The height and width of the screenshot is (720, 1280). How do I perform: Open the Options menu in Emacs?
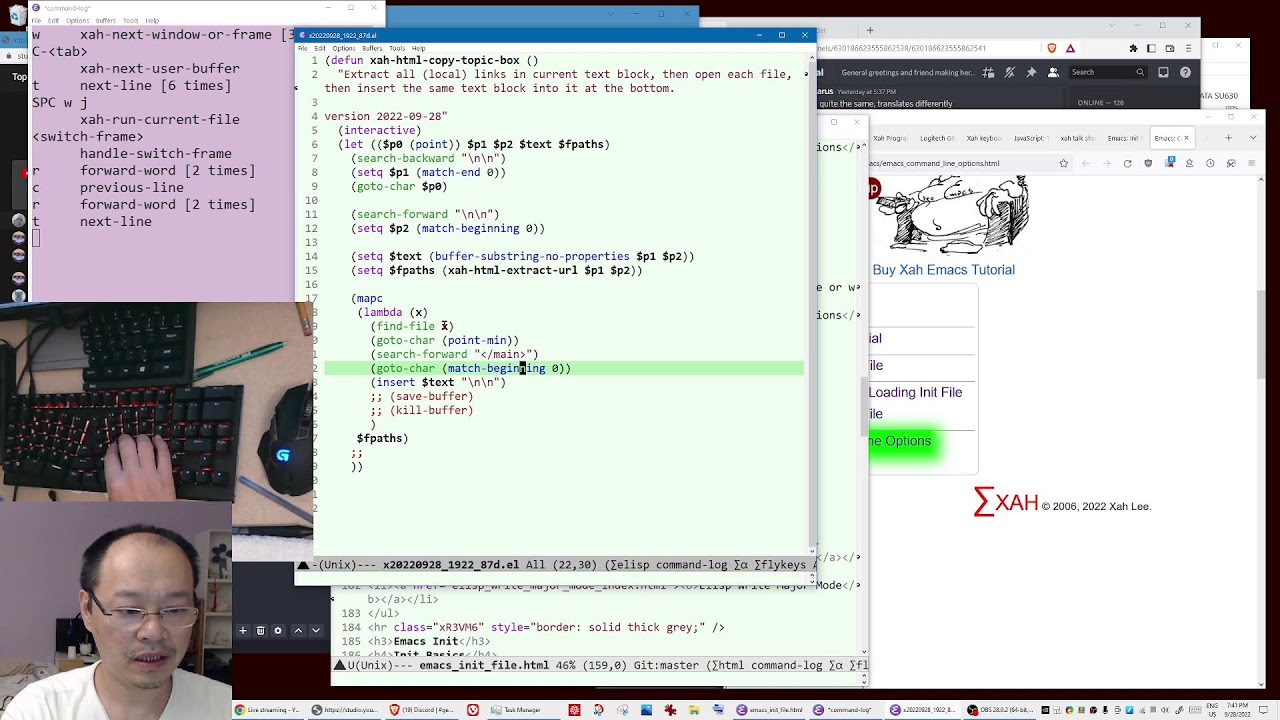[344, 47]
